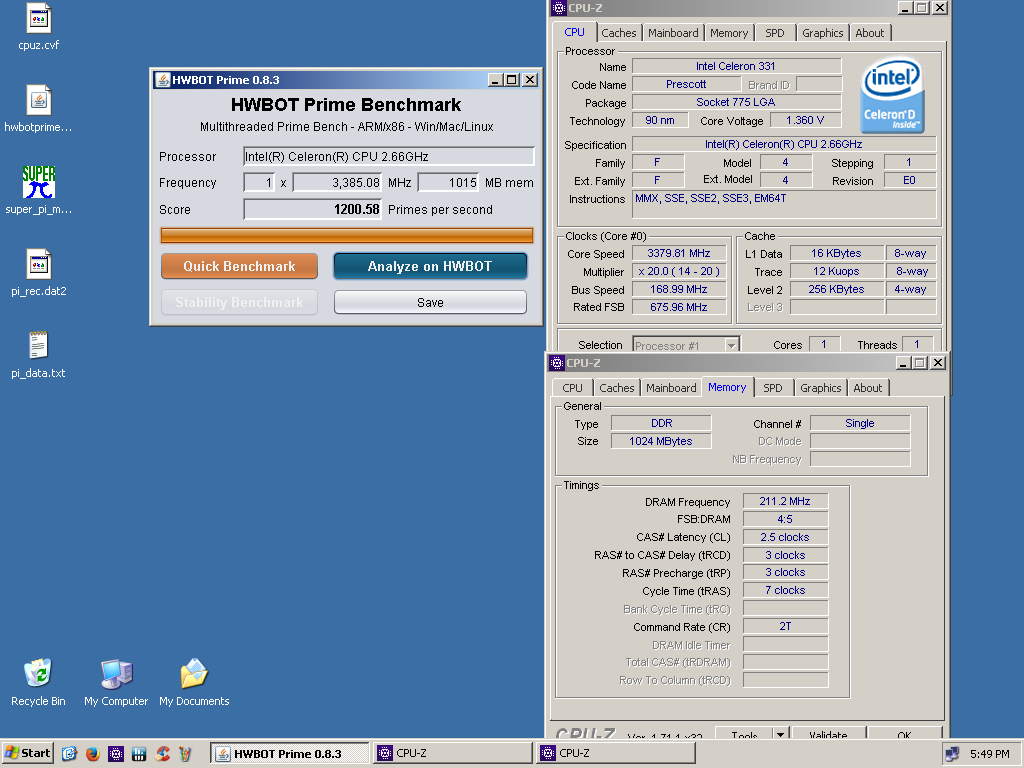
Task: Open the Tools dropdown arrow in CPU-Z
Action: 780,734
